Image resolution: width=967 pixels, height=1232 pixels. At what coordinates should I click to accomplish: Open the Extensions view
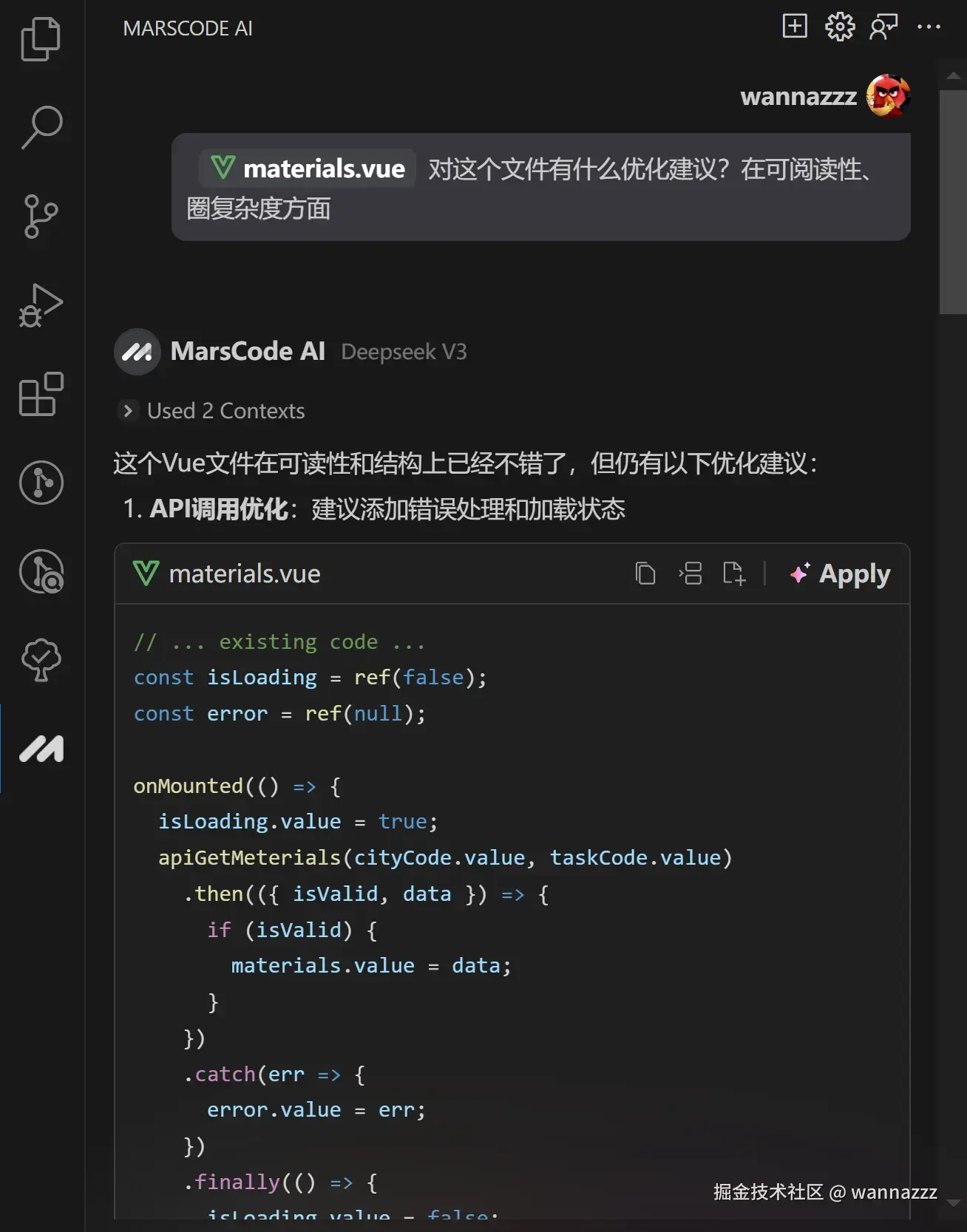(41, 394)
